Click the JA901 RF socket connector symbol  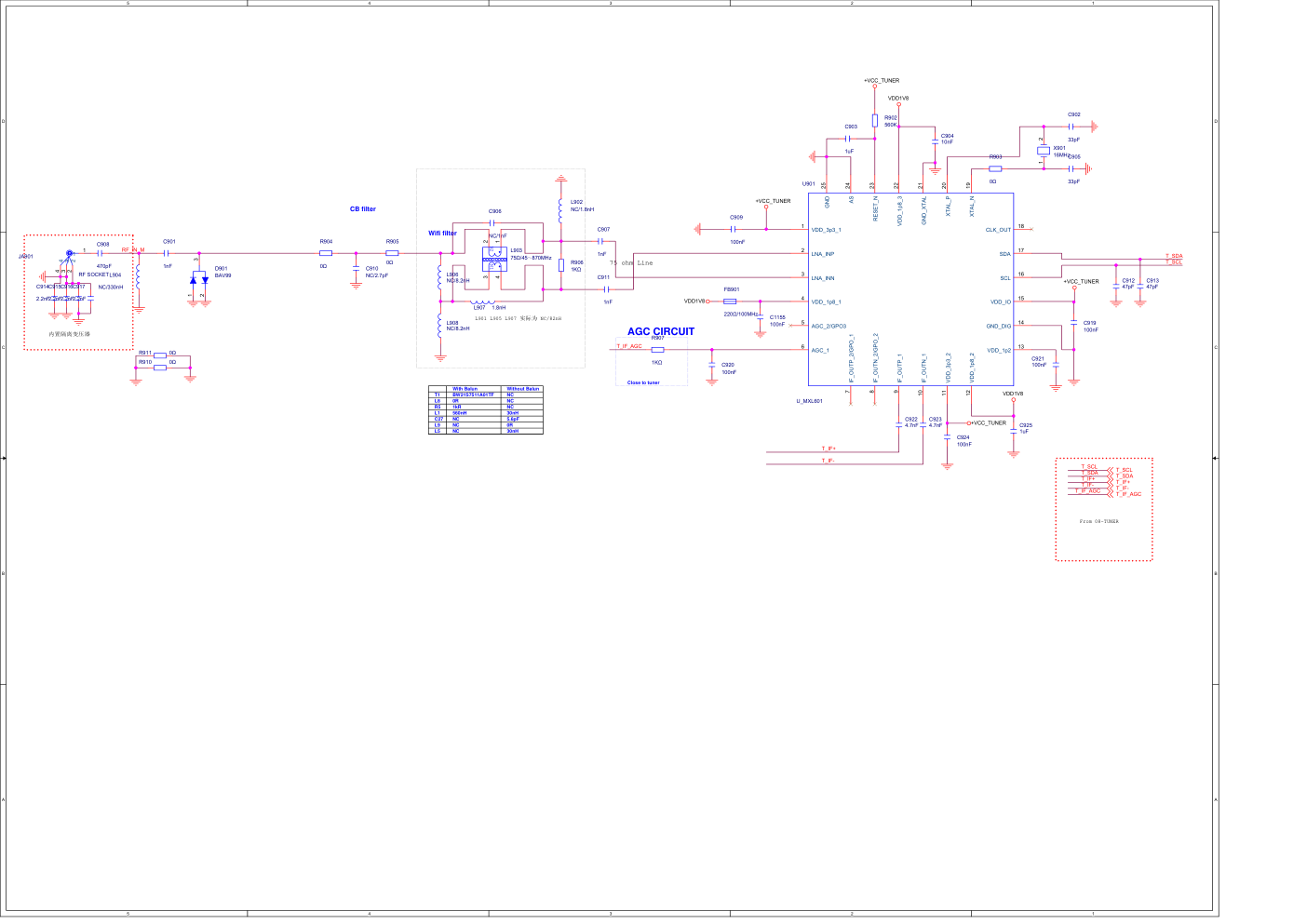69,253
